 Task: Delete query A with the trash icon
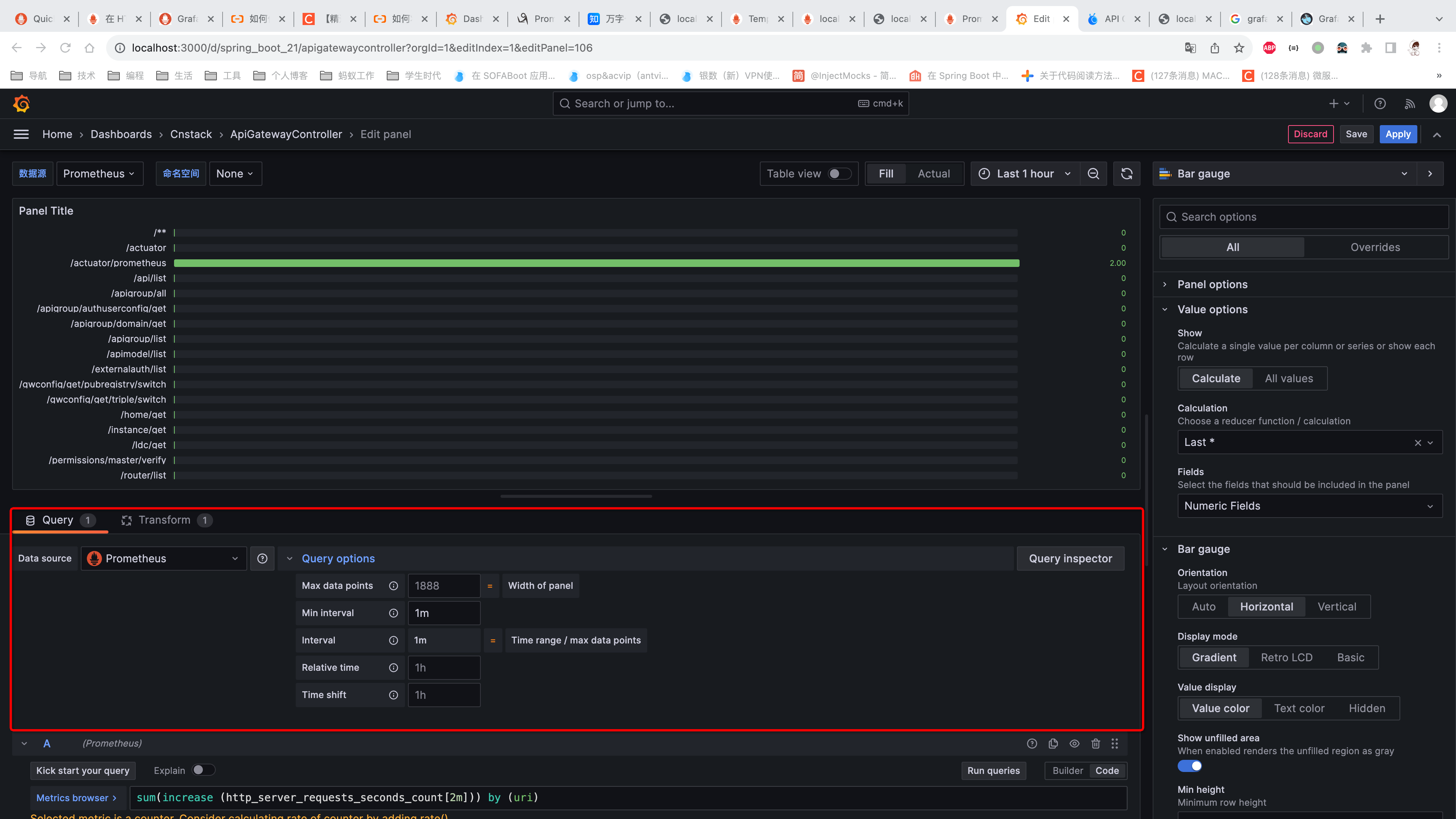1095,743
